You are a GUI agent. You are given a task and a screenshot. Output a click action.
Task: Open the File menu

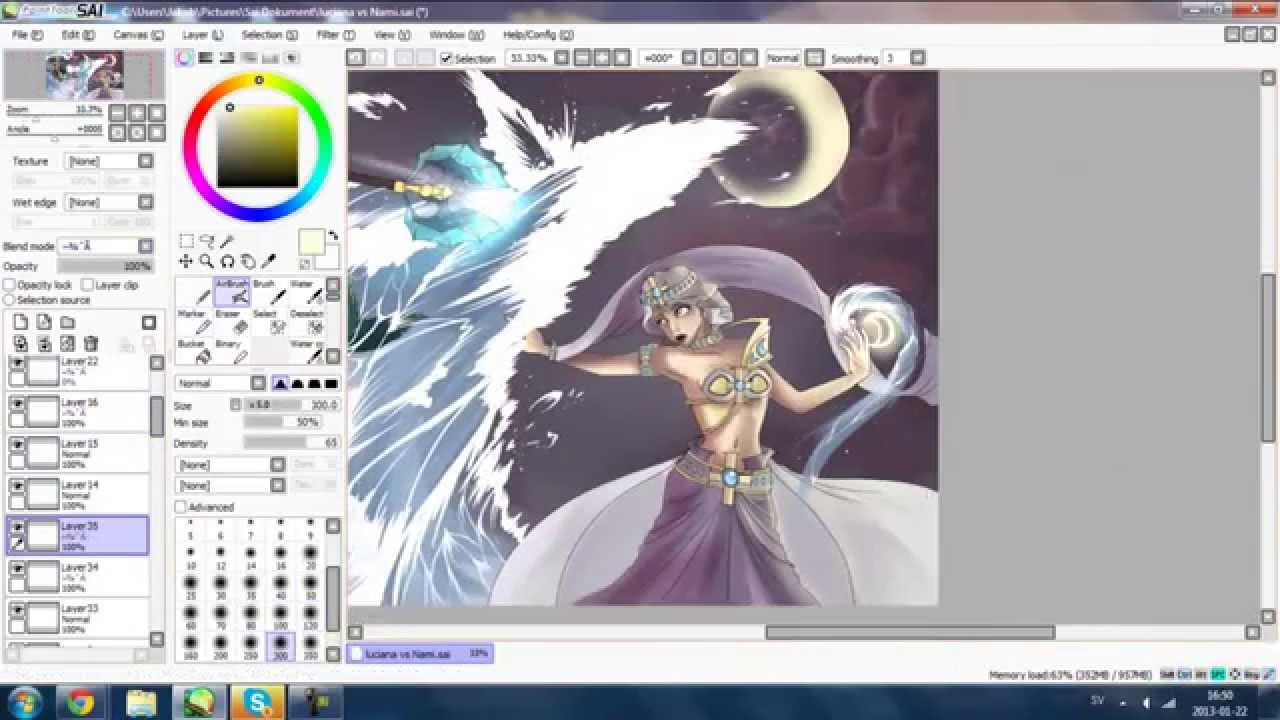click(27, 34)
